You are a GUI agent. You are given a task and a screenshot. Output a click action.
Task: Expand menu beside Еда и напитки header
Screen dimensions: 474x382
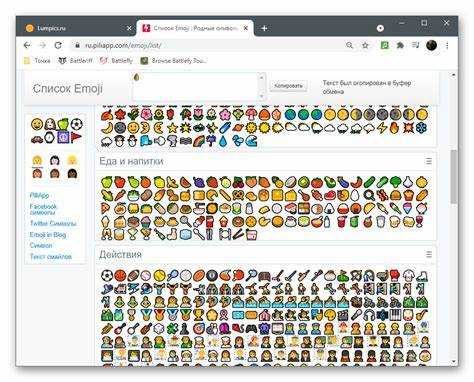coord(429,161)
